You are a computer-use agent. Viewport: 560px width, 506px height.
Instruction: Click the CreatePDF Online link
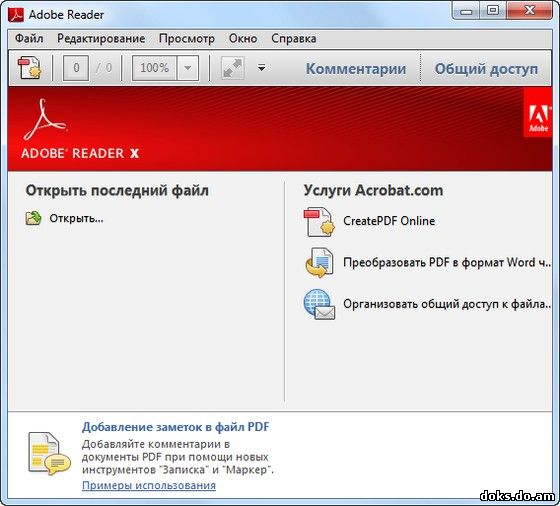point(389,221)
